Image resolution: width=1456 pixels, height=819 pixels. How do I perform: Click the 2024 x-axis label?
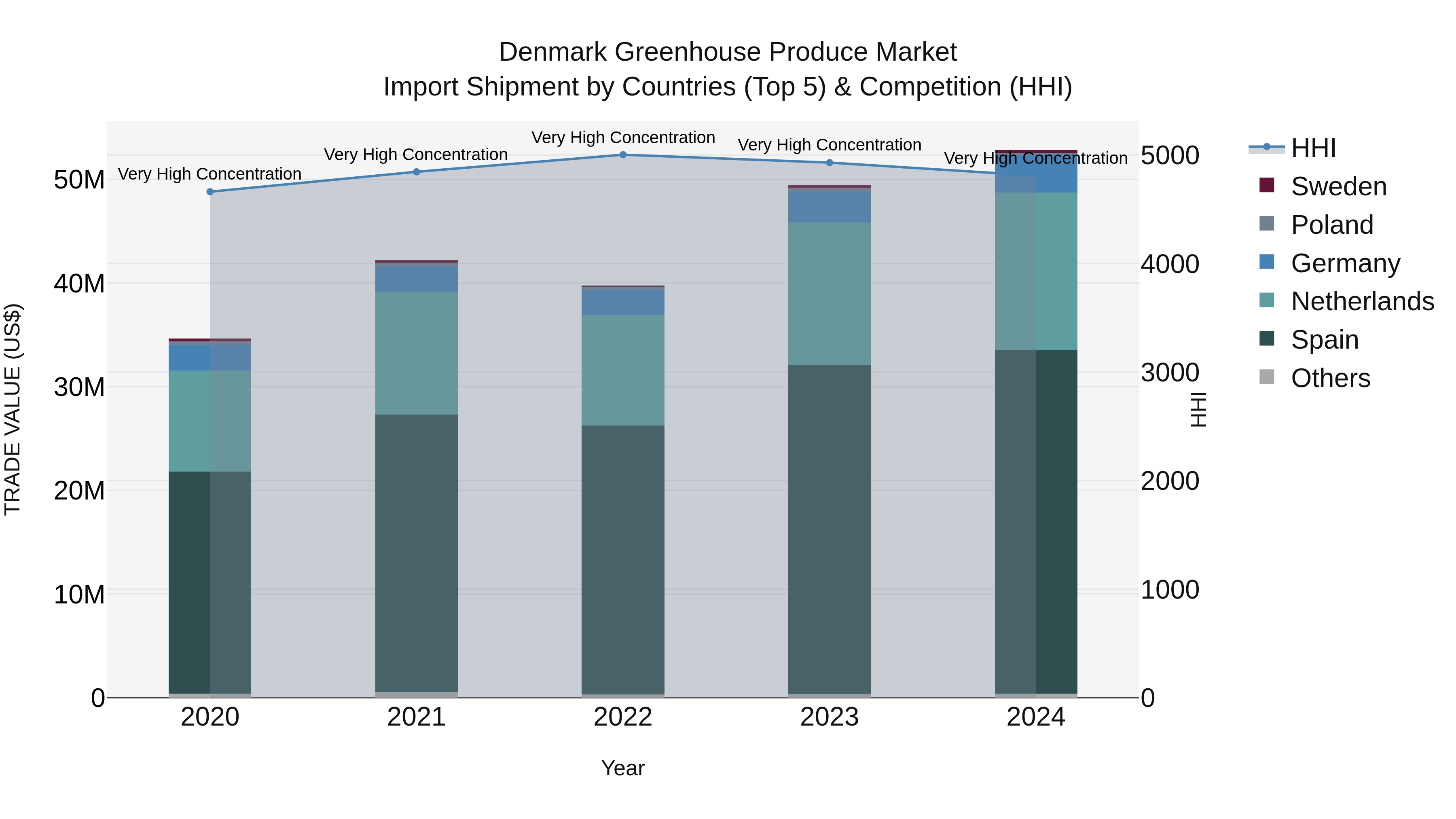pos(1036,717)
